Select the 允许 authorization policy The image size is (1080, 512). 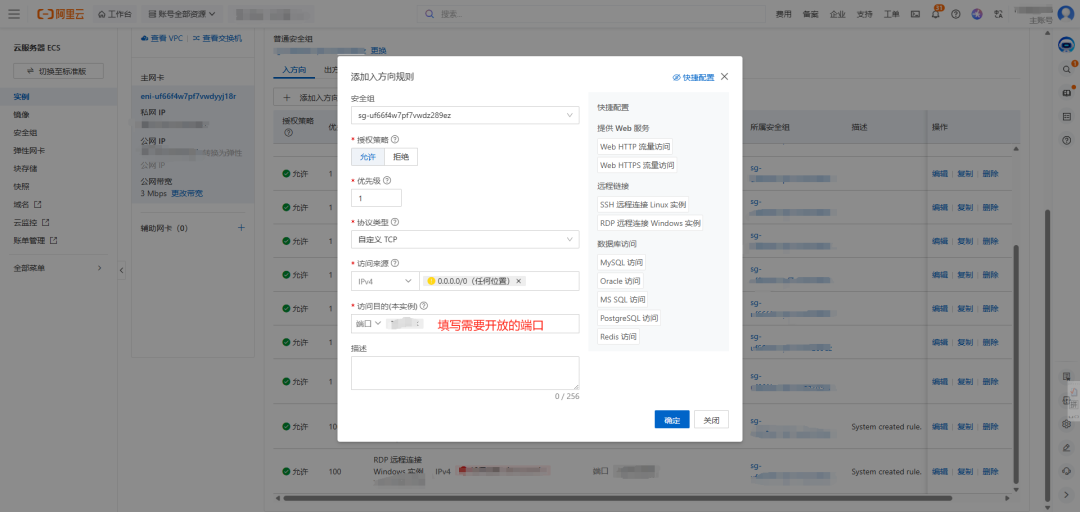tap(367, 157)
